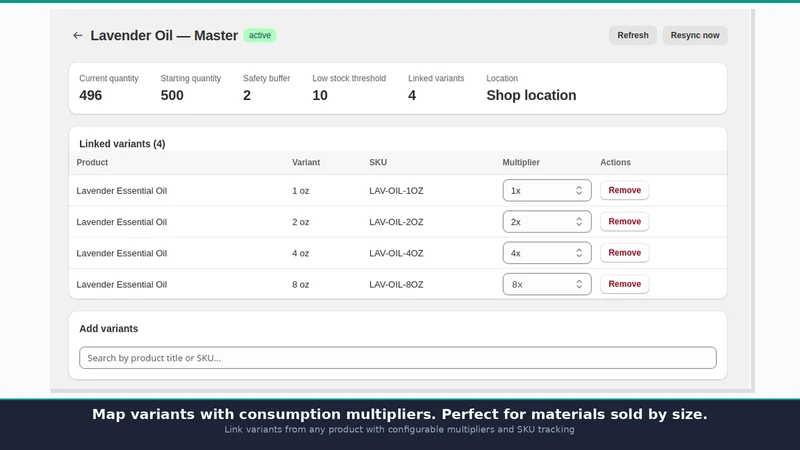Select the Safety buffer value 2

point(247,95)
